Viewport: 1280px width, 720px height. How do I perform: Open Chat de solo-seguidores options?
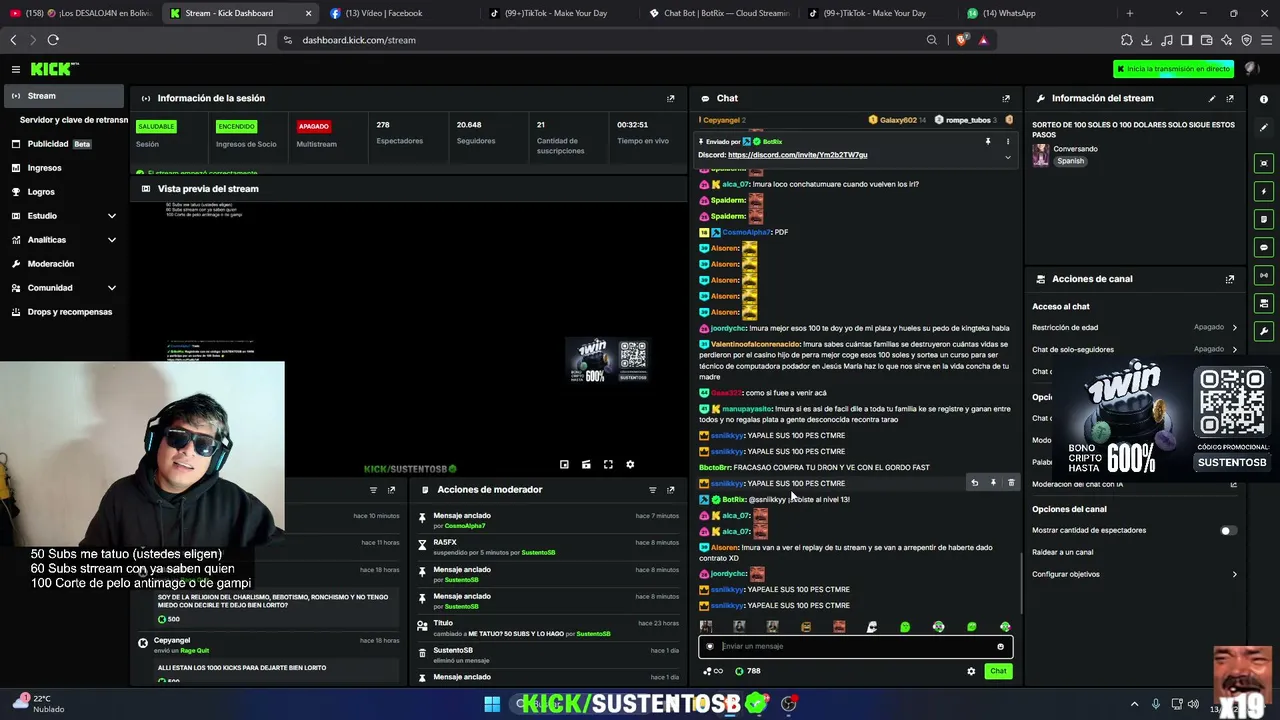pyautogui.click(x=1135, y=349)
